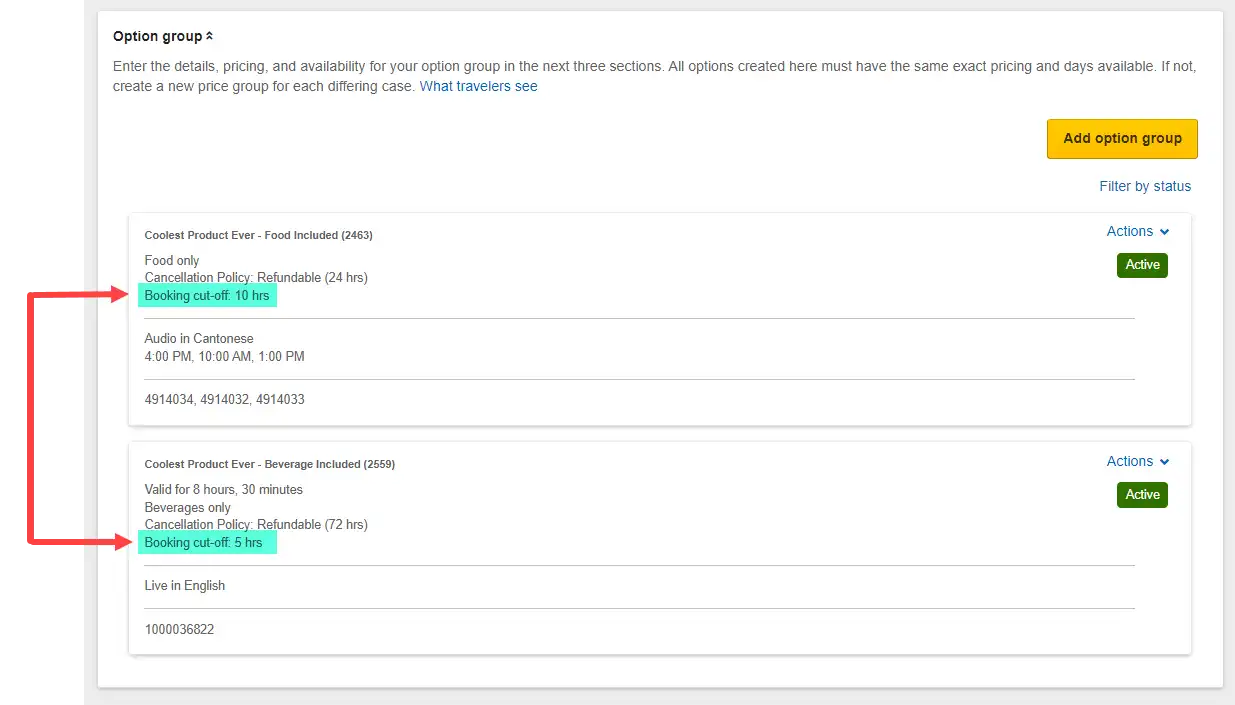Click highlighted 'Booking cut-off: 5 hrs' text
Screen dimensions: 1235x705
click(x=203, y=542)
